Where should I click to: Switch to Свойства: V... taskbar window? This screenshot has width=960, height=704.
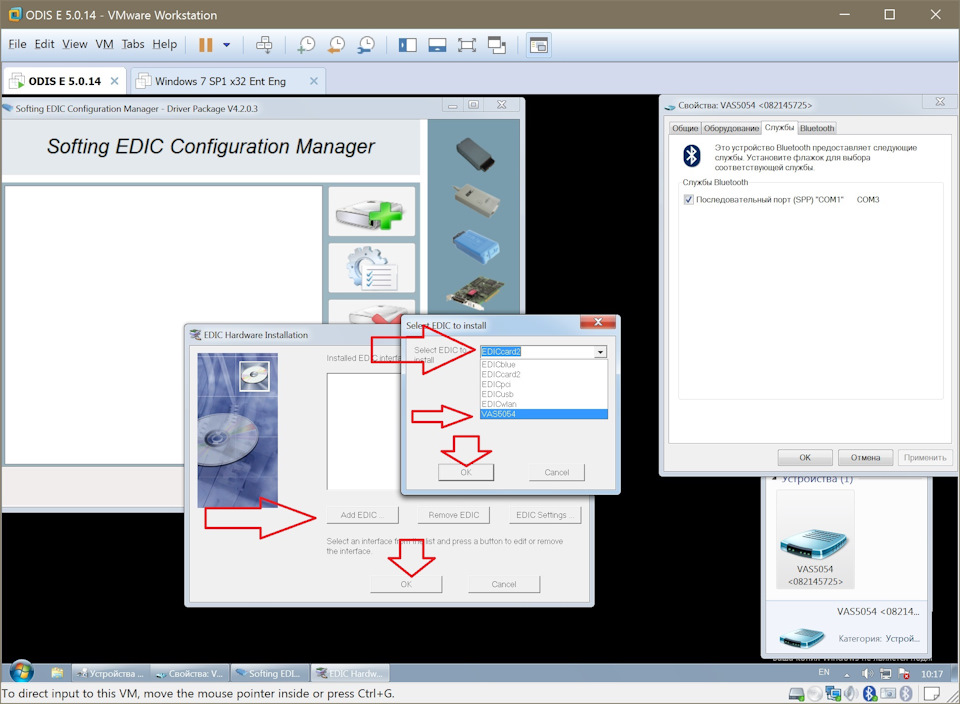pos(190,673)
